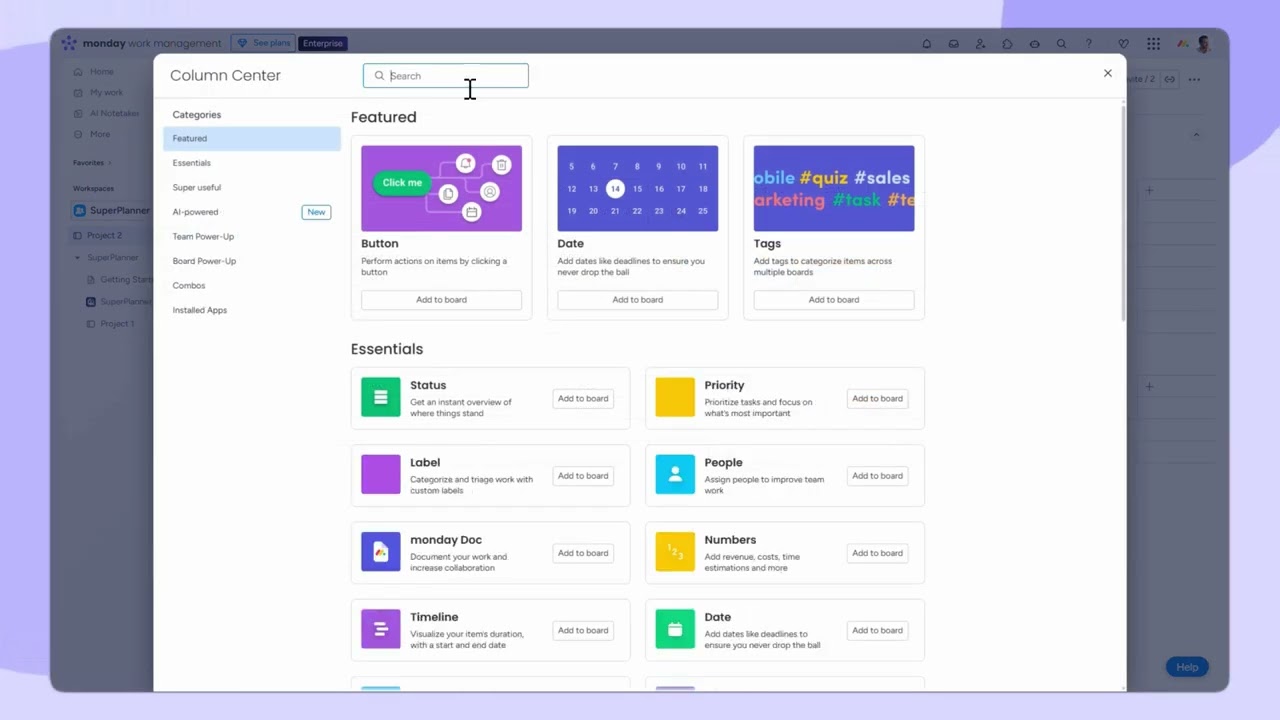Viewport: 1280px width, 720px height.
Task: Click the SuperPlanner workspace icon in the sidebar
Action: click(80, 211)
